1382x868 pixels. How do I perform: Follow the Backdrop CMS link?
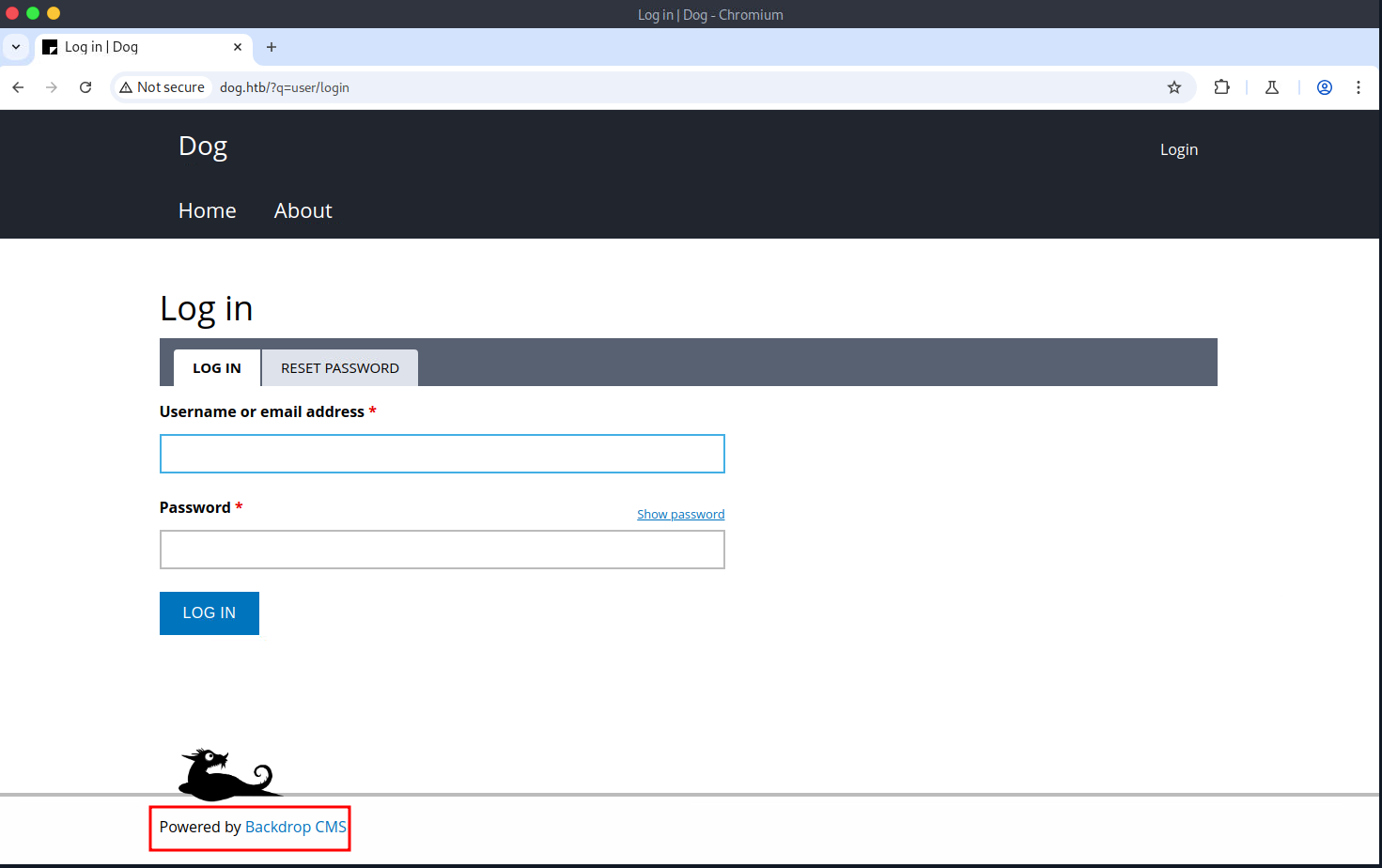[296, 827]
